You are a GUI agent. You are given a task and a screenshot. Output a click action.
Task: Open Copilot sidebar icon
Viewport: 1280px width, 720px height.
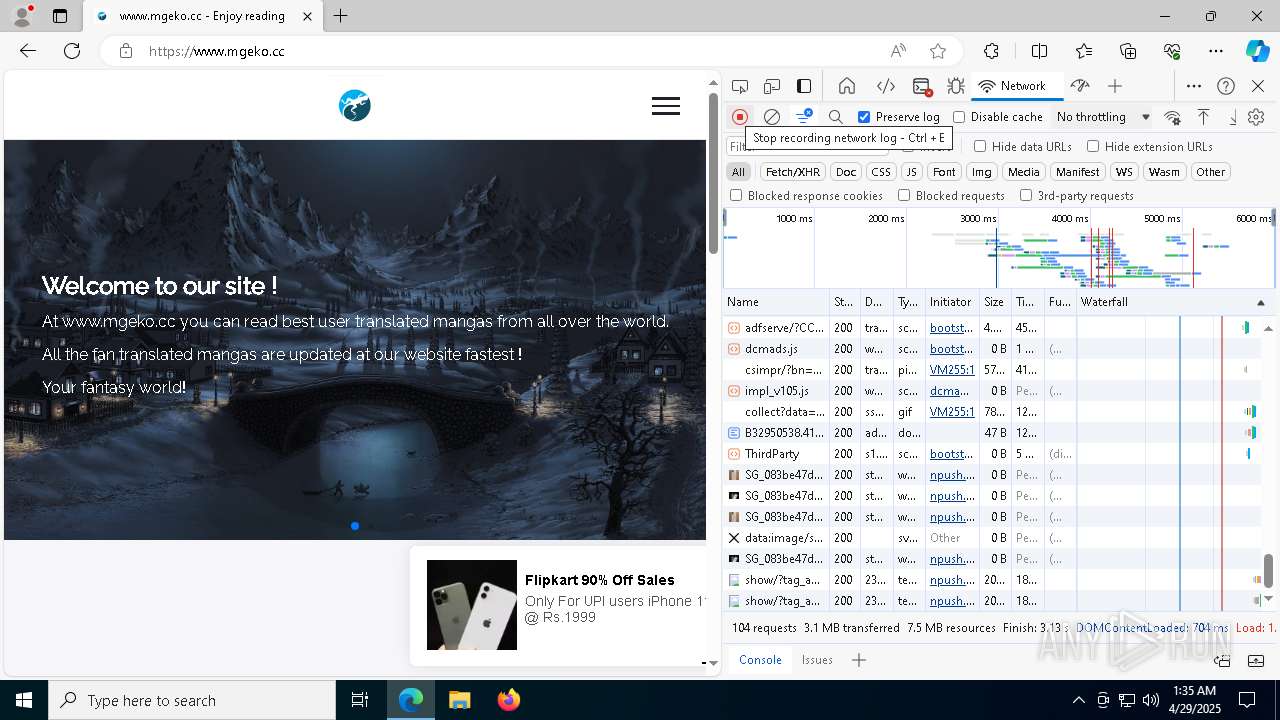point(1257,51)
